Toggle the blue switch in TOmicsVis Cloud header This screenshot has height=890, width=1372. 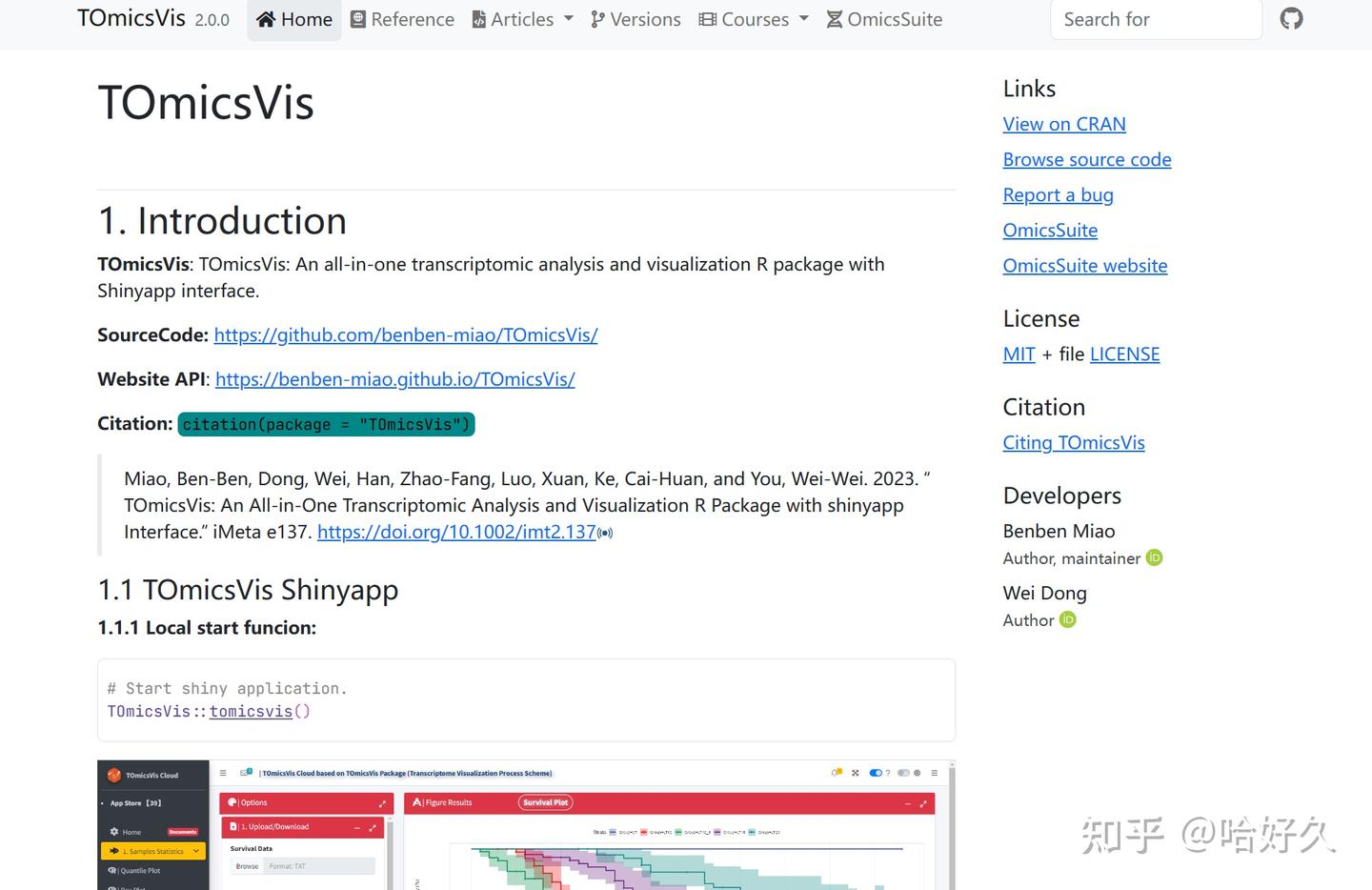click(x=876, y=773)
